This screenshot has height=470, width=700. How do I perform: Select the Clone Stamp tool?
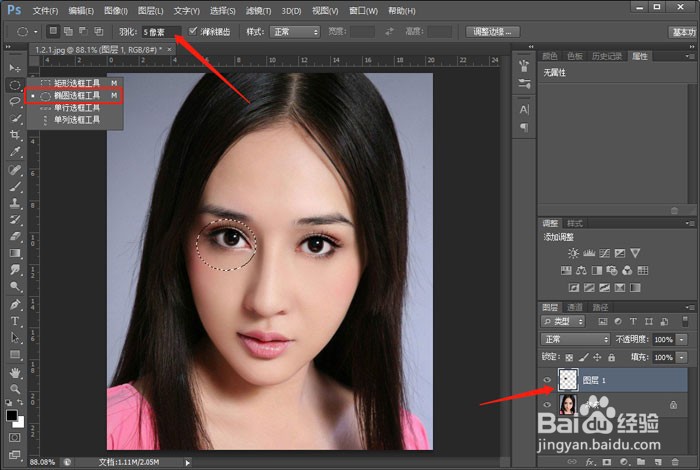(x=15, y=203)
